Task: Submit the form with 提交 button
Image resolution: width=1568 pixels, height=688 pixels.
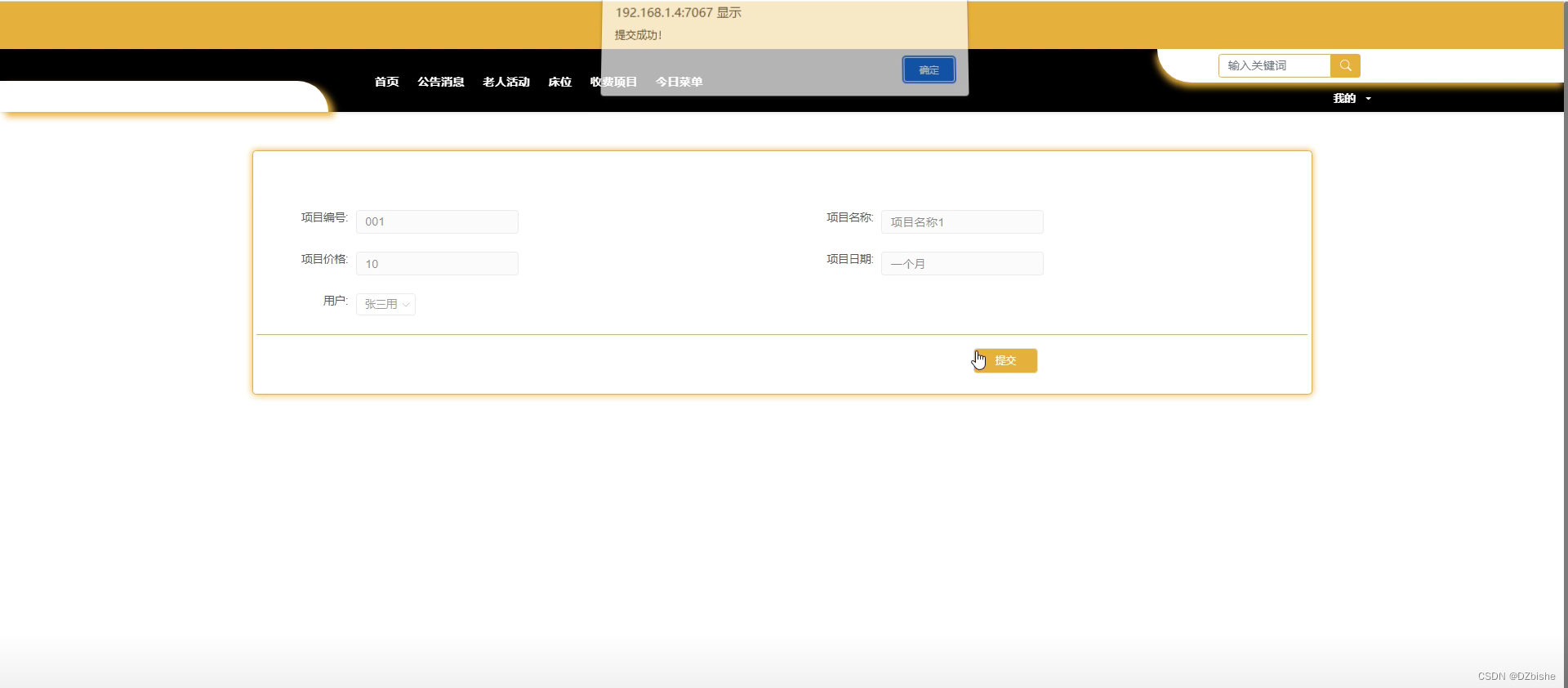Action: pos(1005,360)
